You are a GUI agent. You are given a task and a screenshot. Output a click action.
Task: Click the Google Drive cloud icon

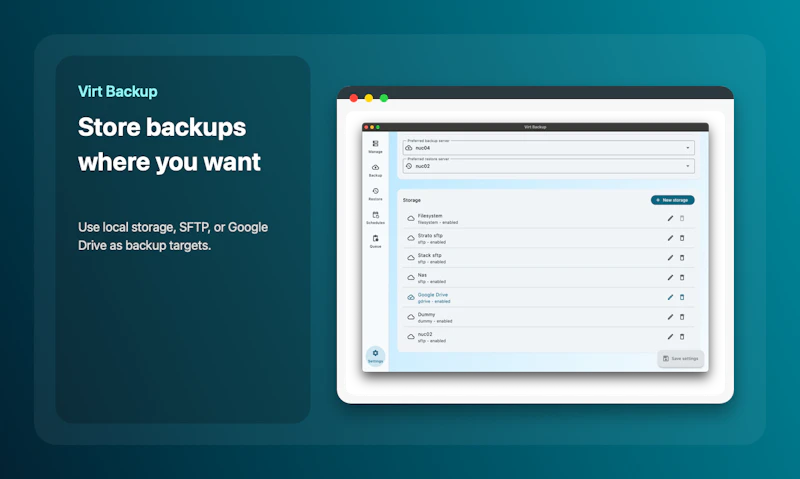(411, 297)
